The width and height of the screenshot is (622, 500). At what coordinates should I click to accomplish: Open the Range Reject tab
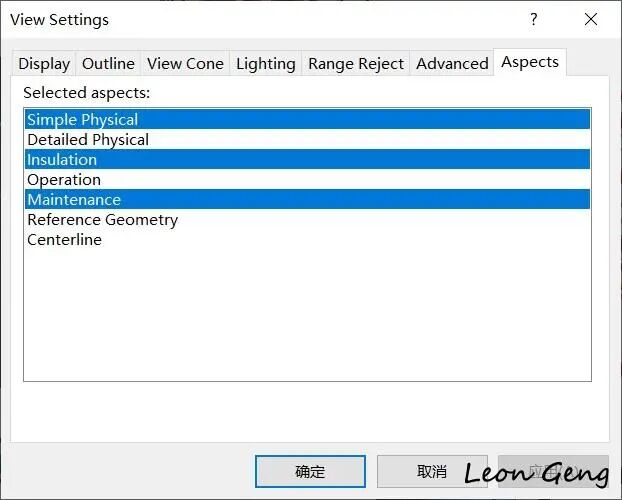356,63
